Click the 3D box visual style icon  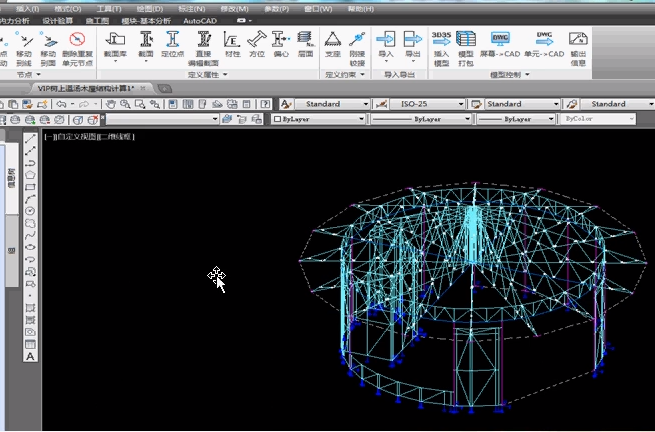coord(78,120)
